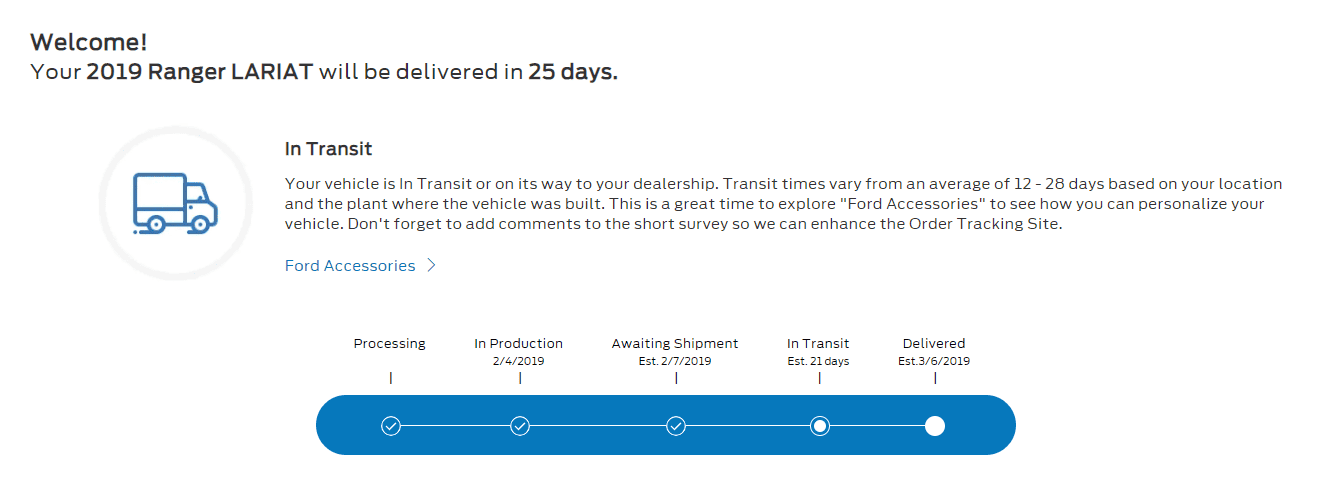1328x486 pixels.
Task: Open the Ford Accessories link
Action: (x=350, y=266)
